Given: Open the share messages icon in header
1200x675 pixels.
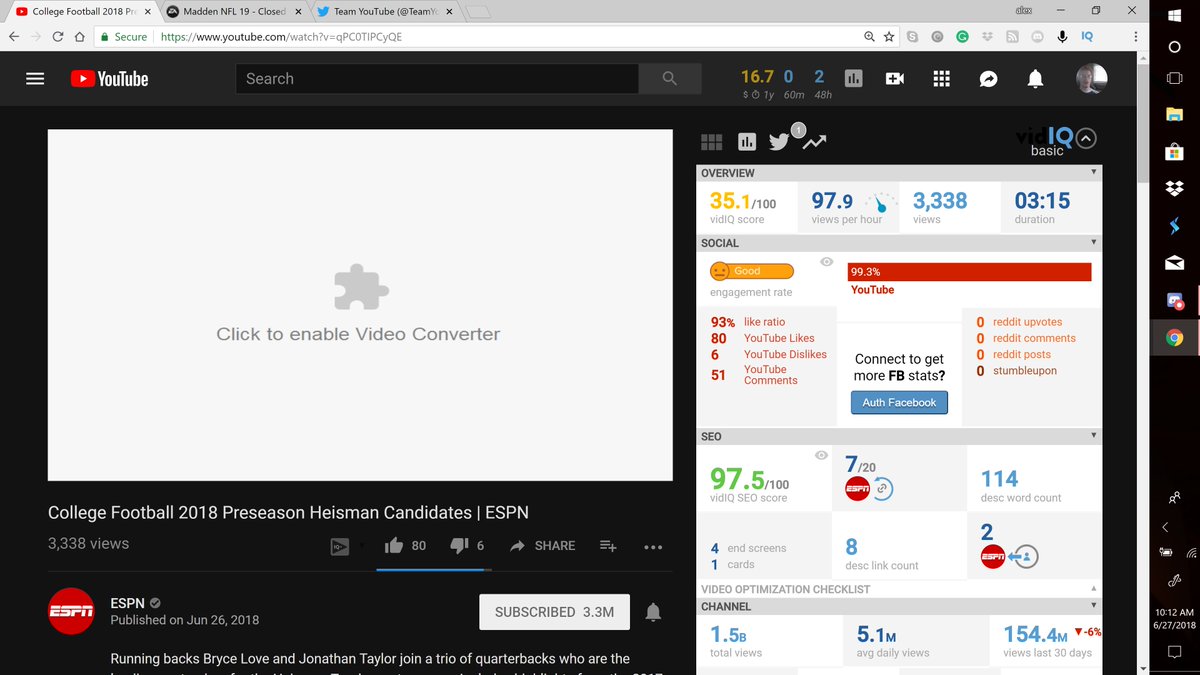Looking at the screenshot, I should point(988,78).
